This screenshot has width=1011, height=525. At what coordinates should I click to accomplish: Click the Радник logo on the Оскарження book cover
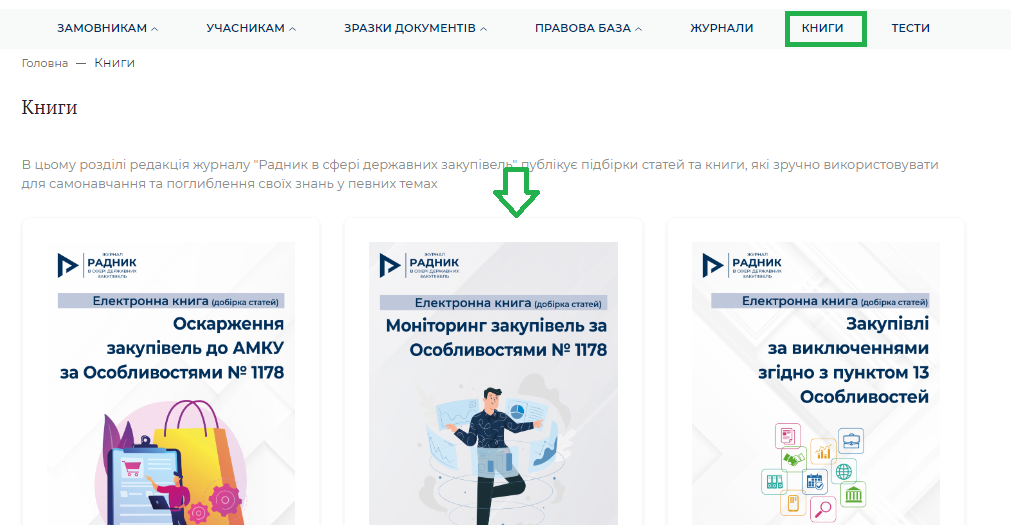click(x=97, y=265)
